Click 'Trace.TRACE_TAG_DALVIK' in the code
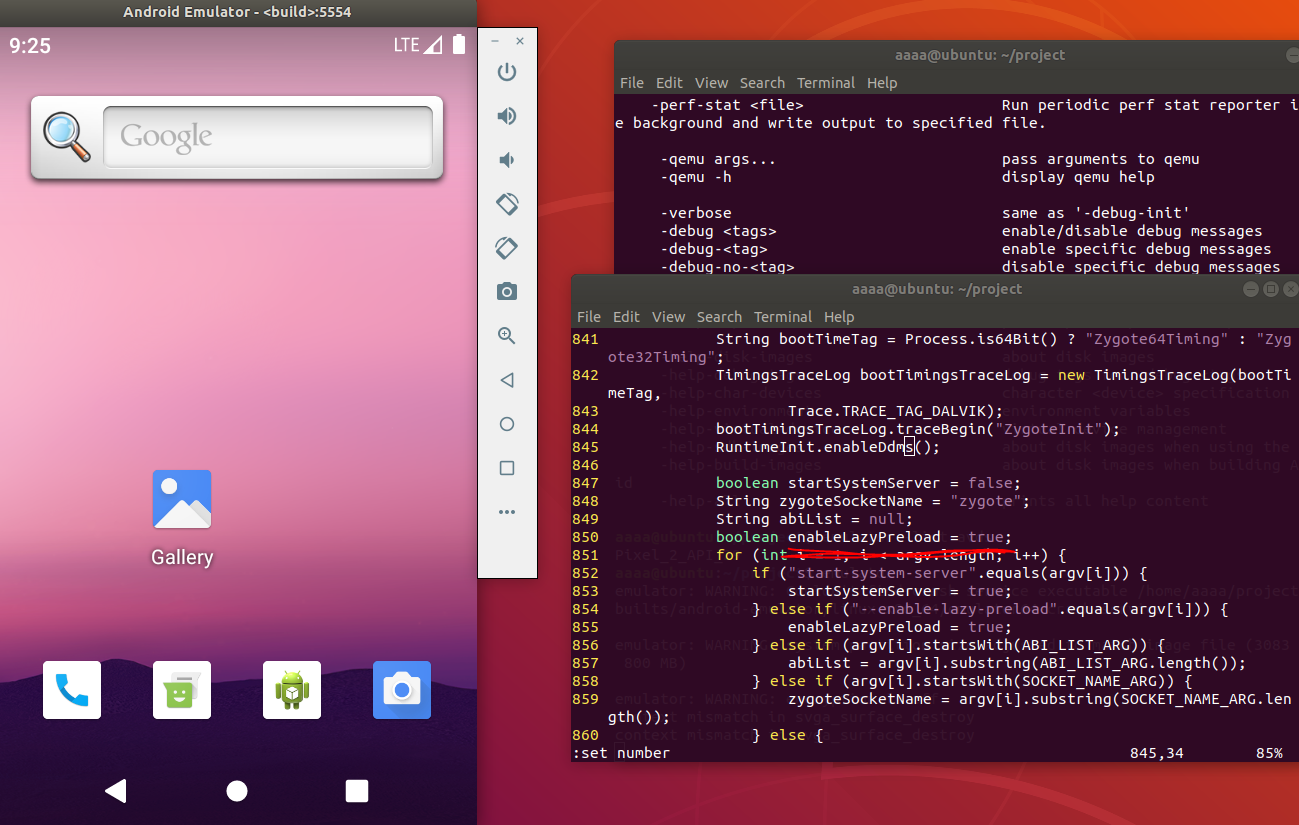Image resolution: width=1299 pixels, height=825 pixels. click(887, 411)
